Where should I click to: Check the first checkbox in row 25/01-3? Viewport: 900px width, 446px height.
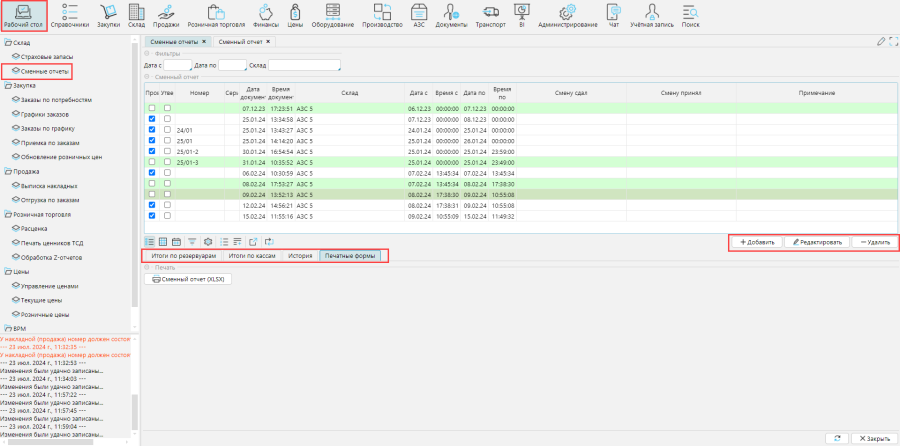[x=152, y=162]
